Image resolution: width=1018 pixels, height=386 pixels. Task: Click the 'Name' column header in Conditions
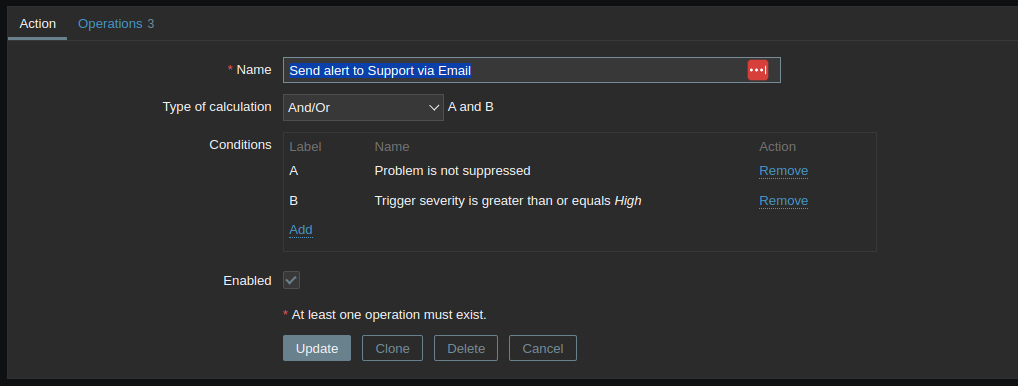(391, 147)
